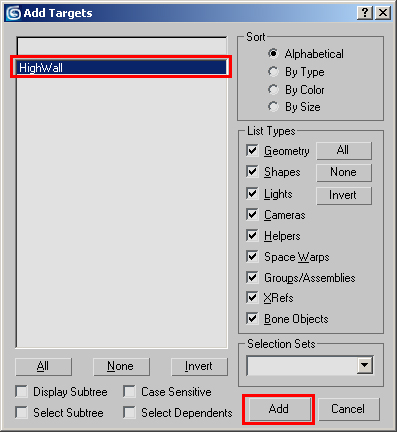Uncheck the Groups/Assemblies list type

point(252,277)
